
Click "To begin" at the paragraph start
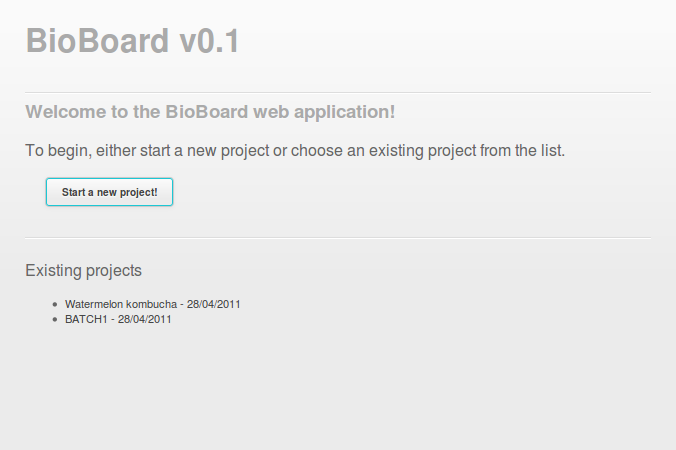pyautogui.click(x=56, y=152)
